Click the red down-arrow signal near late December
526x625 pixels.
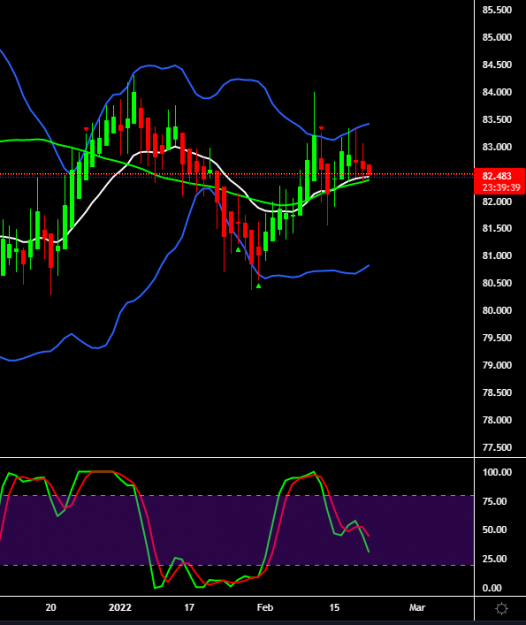pyautogui.click(x=86, y=129)
